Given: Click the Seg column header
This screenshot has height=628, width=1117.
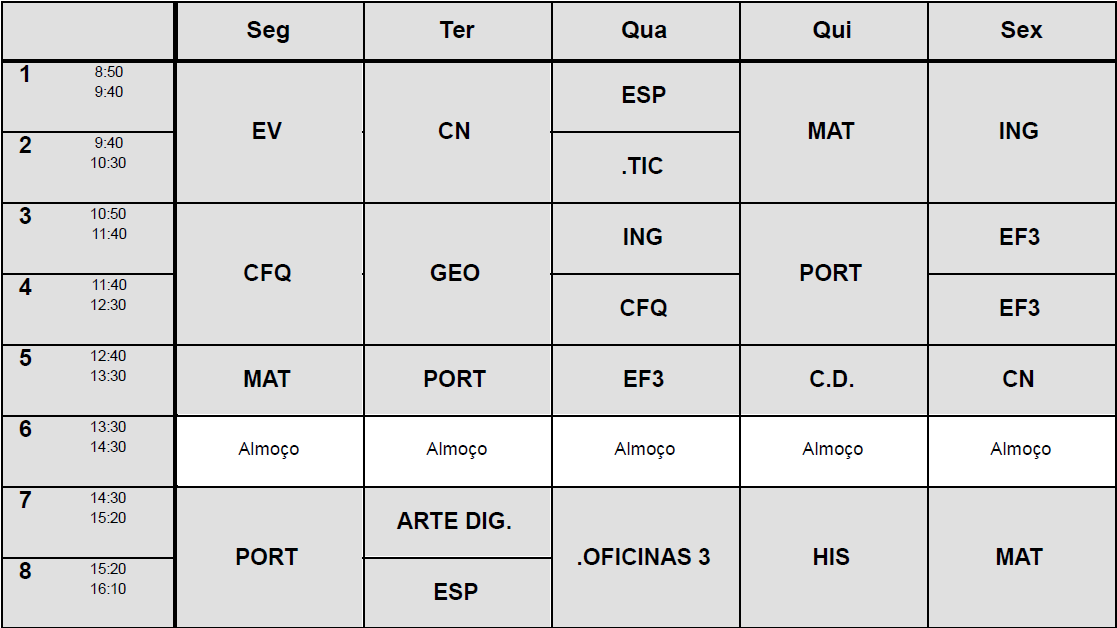Looking at the screenshot, I should click(268, 31).
